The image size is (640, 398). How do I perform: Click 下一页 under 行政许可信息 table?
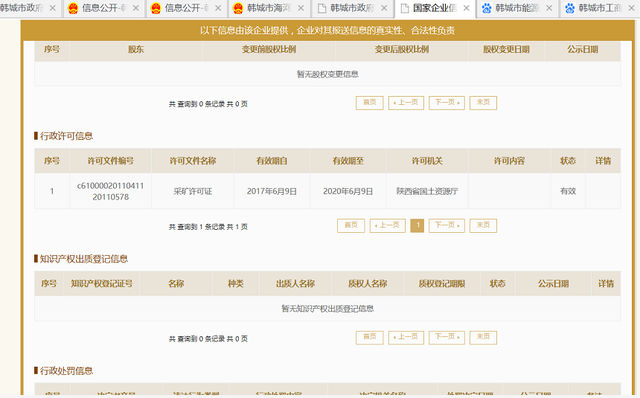(x=447, y=225)
